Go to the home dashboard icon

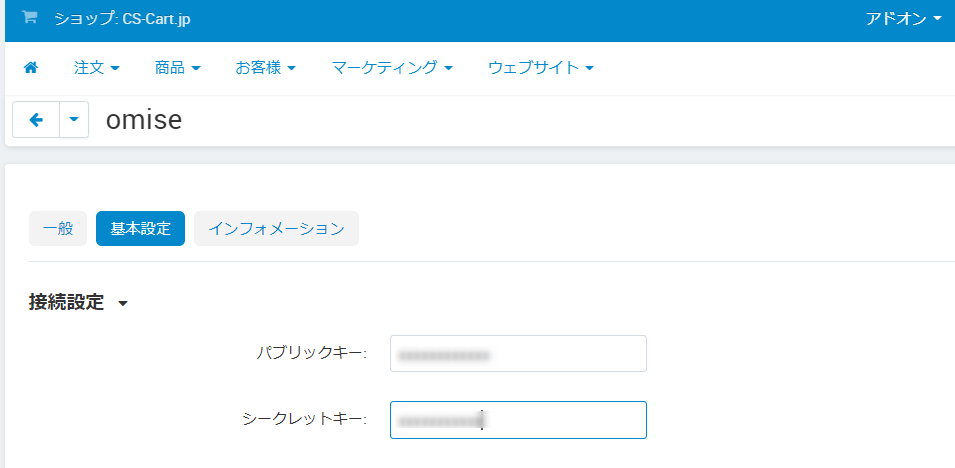click(31, 68)
